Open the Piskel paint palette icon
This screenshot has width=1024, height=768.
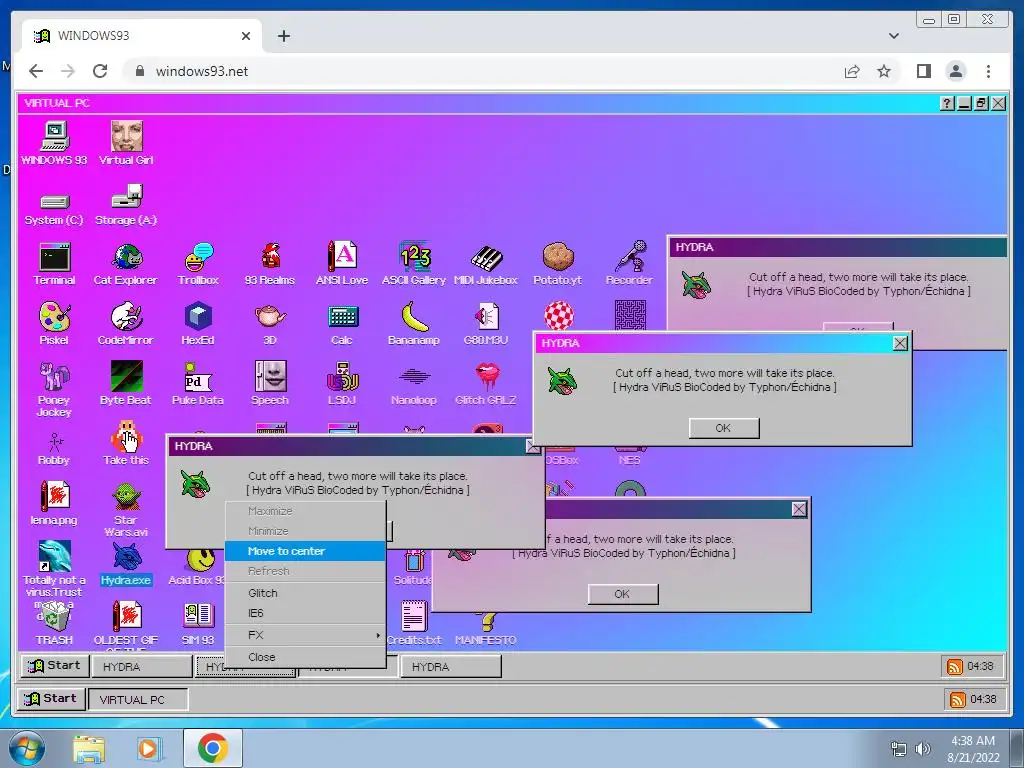(x=54, y=325)
